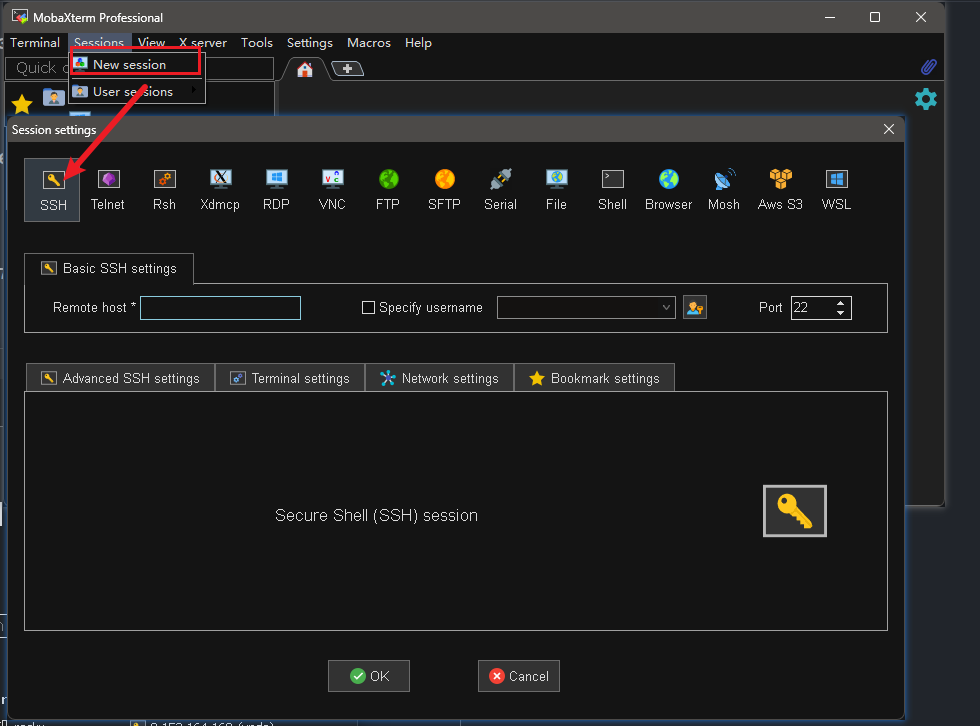Open the Settings menu
Viewport: 980px width, 726px height.
point(309,42)
